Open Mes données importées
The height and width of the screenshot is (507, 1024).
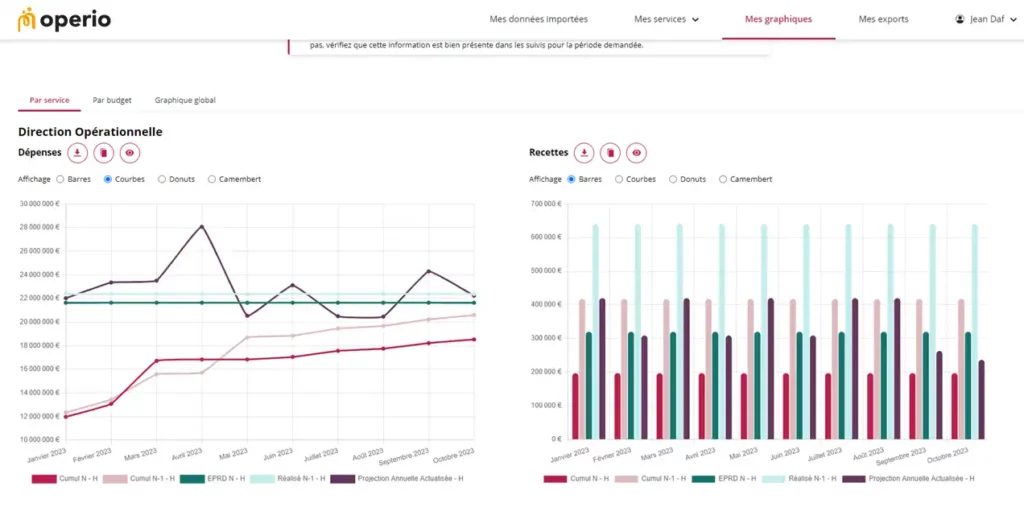click(x=539, y=20)
